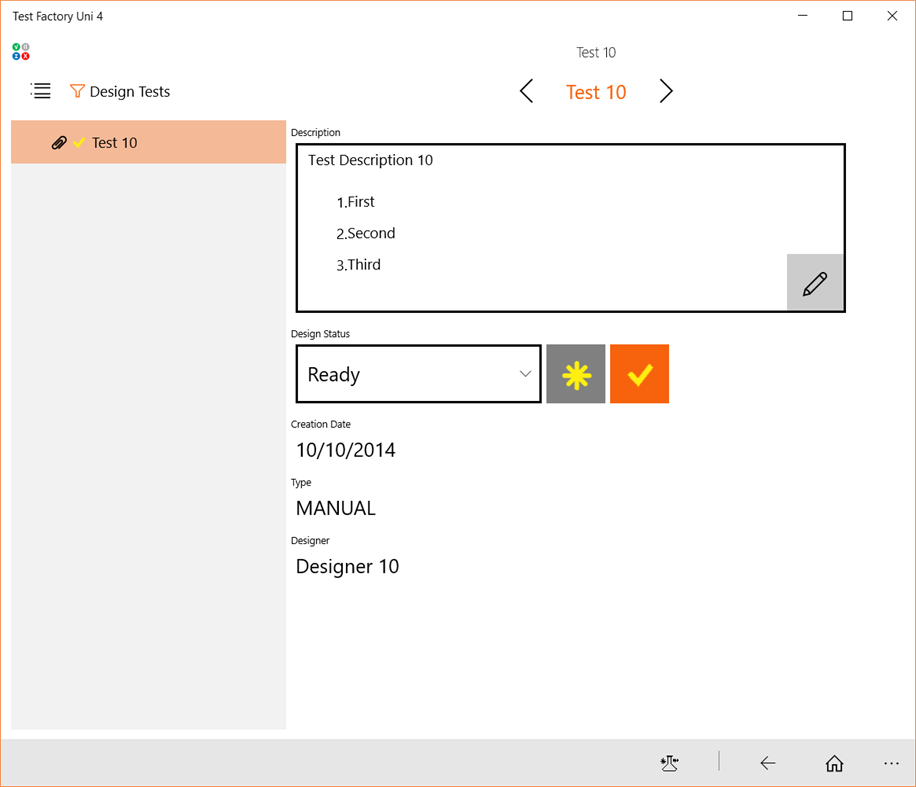Click the yellow asterisk status button
The height and width of the screenshot is (787, 916).
click(x=575, y=374)
